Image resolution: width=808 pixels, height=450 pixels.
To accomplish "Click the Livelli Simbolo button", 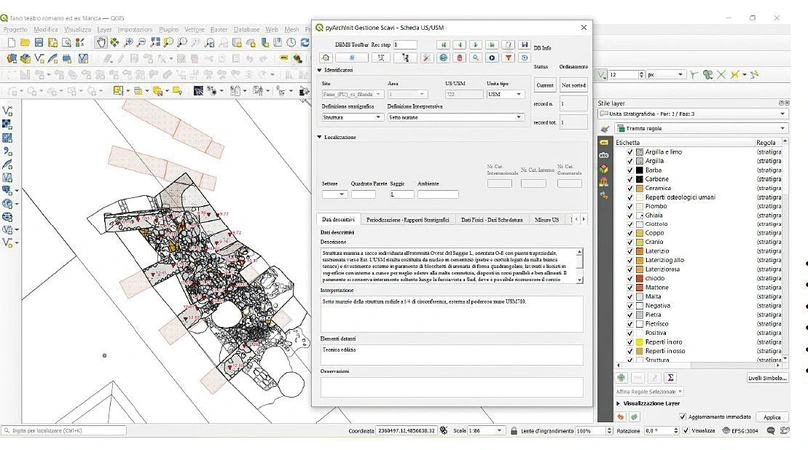I will pos(767,378).
